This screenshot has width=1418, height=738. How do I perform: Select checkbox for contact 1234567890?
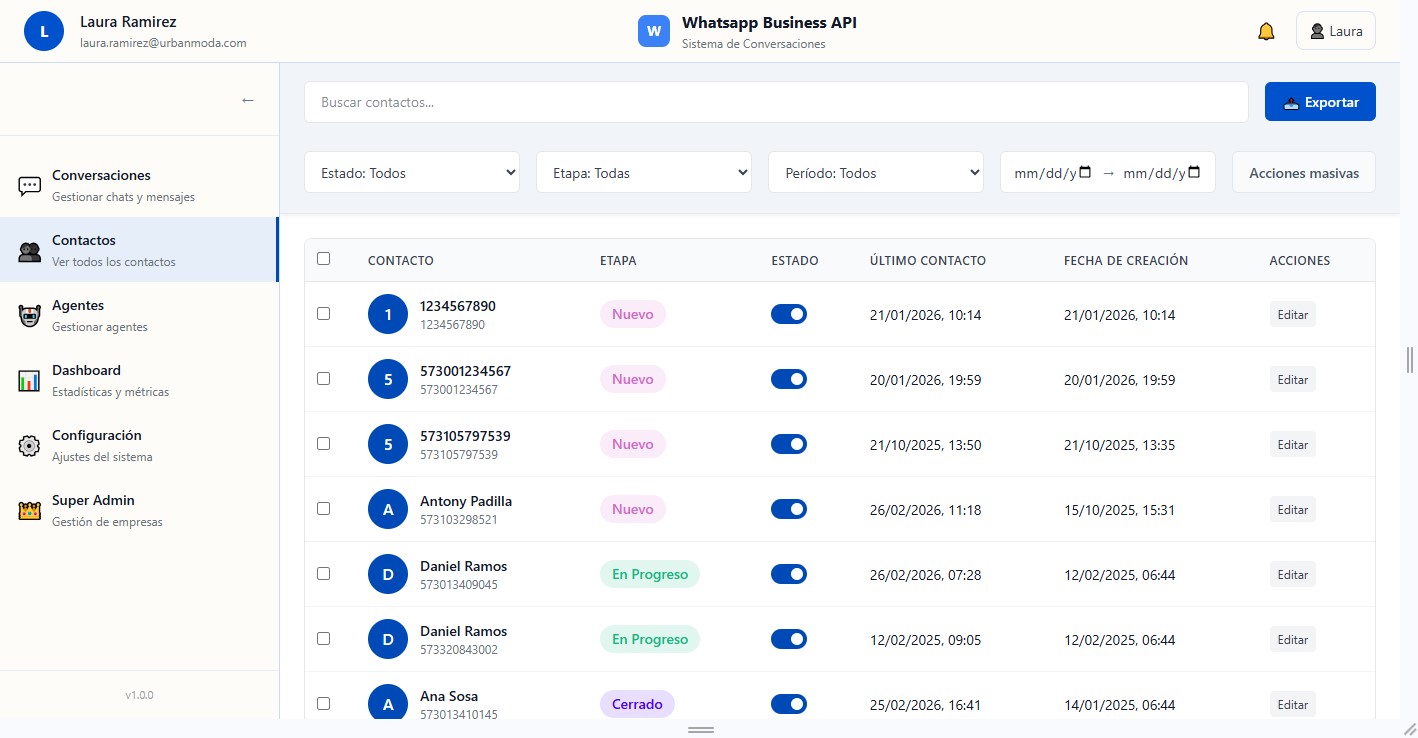tap(323, 313)
